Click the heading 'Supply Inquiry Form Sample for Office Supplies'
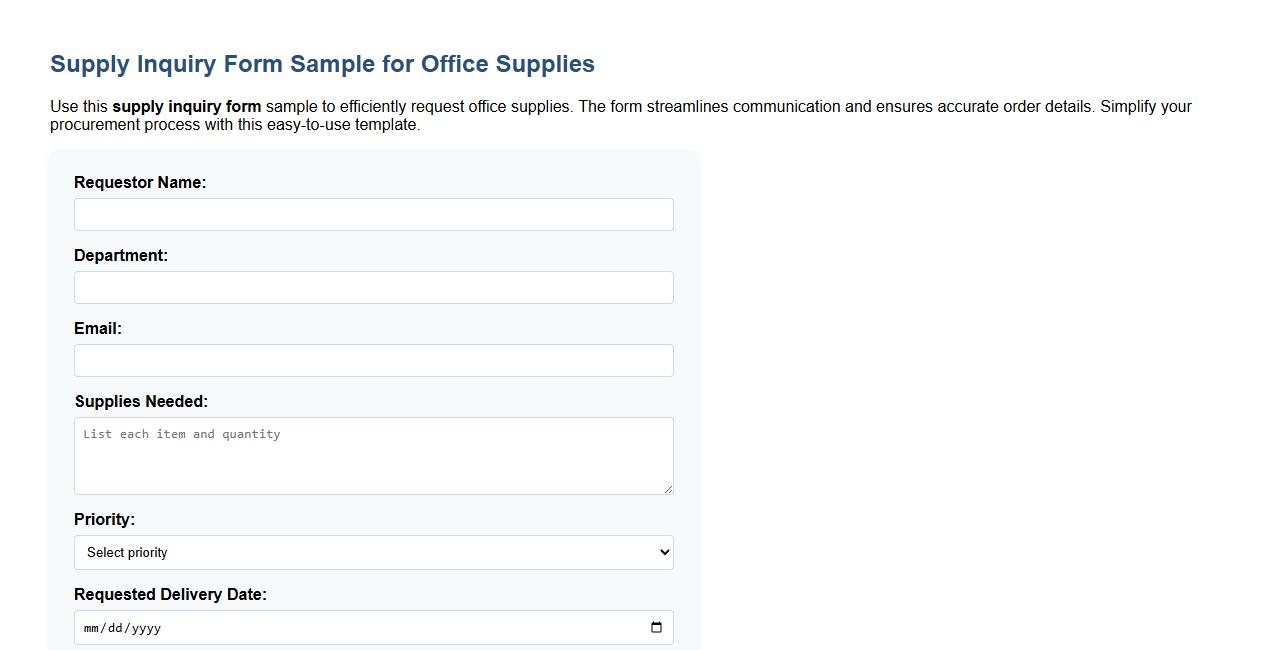The image size is (1278, 650). point(322,63)
